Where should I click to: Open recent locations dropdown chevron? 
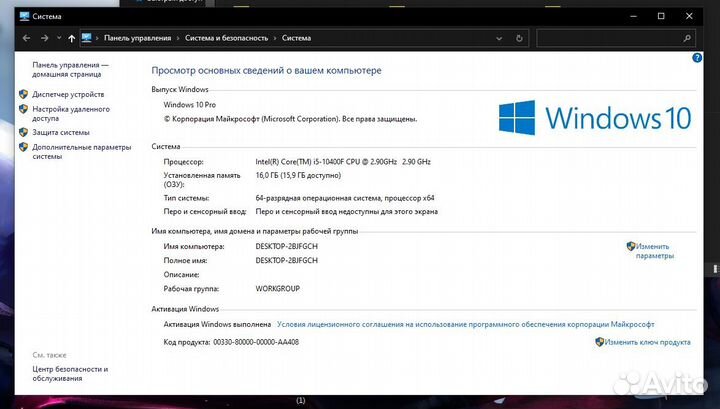[x=59, y=38]
